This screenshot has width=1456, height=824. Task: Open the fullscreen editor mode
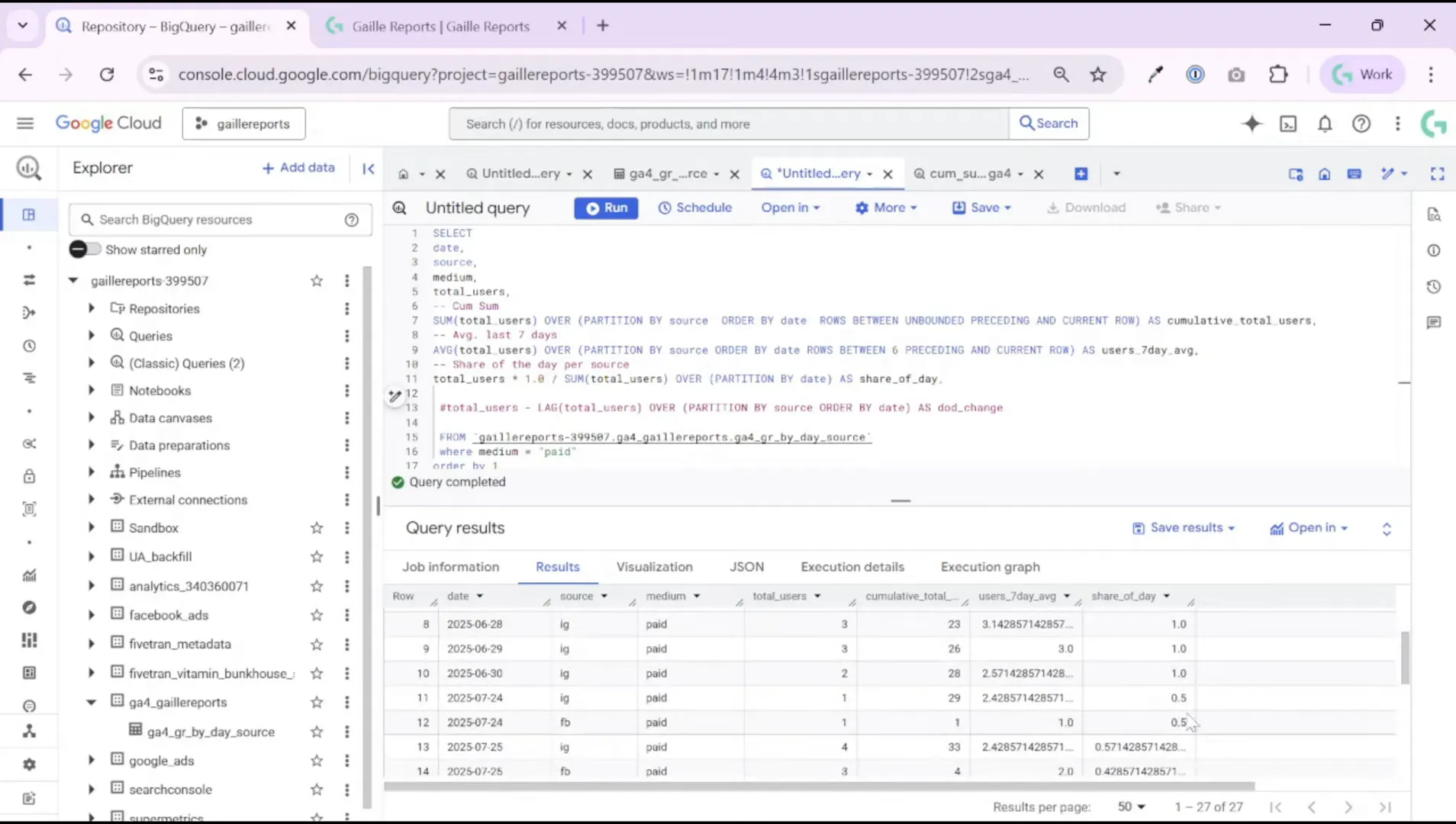coord(1438,173)
